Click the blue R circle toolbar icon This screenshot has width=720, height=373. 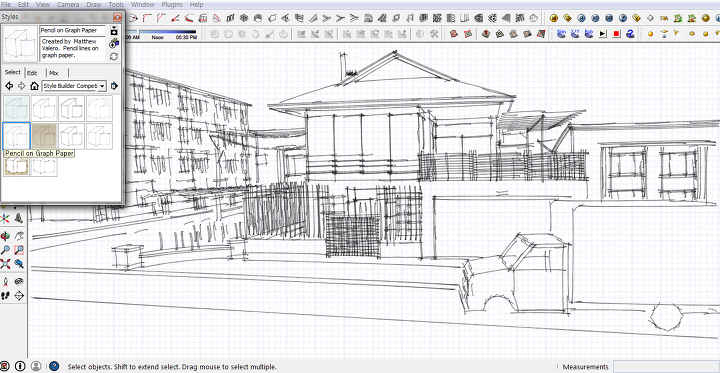[x=581, y=18]
